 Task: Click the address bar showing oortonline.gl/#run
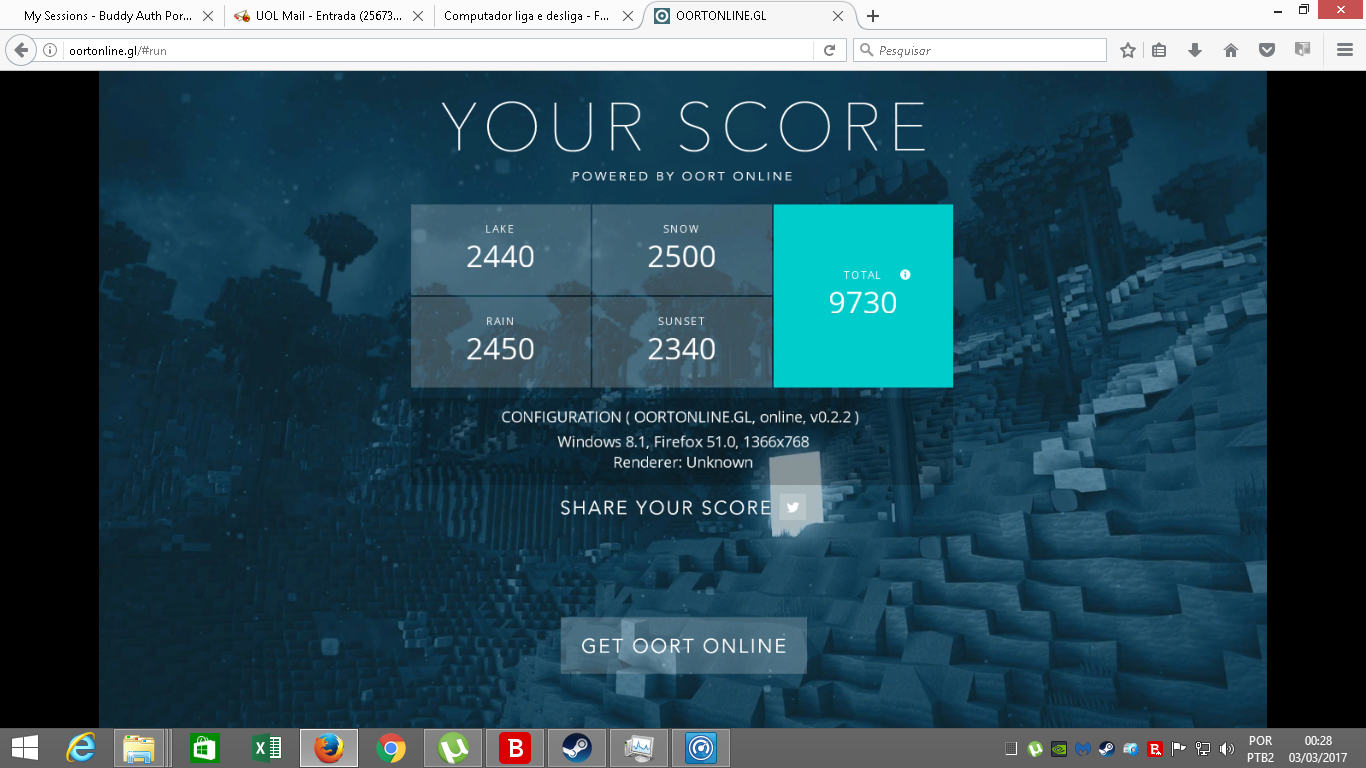tap(440, 50)
